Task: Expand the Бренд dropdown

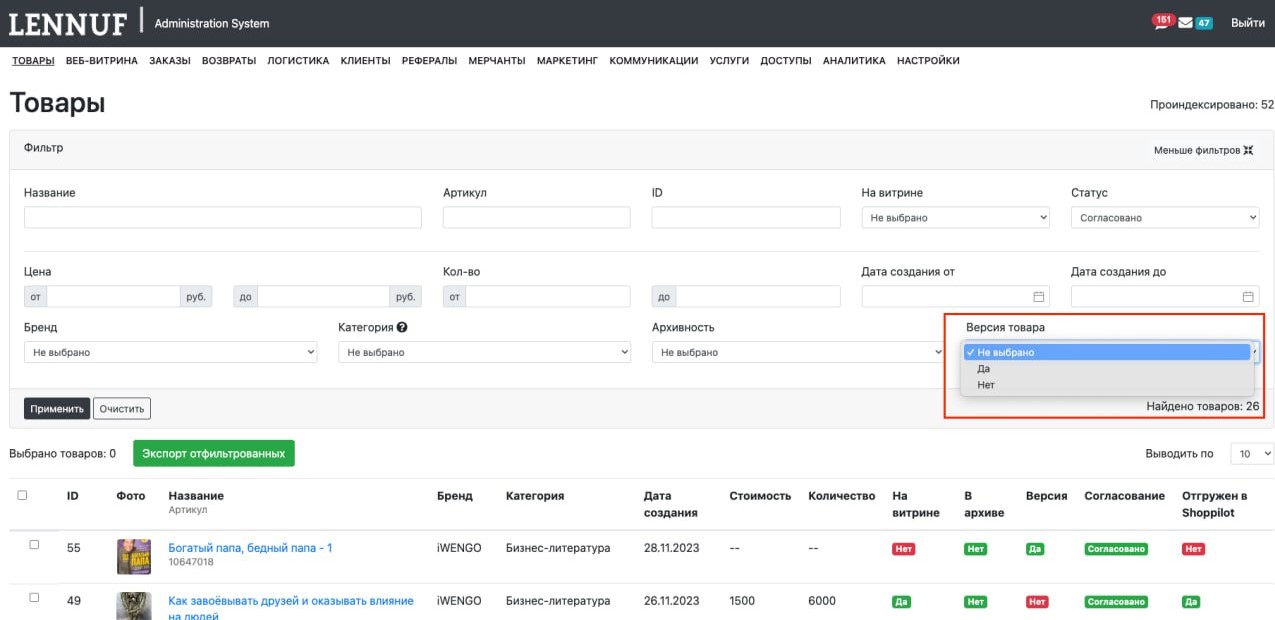Action: pyautogui.click(x=170, y=352)
